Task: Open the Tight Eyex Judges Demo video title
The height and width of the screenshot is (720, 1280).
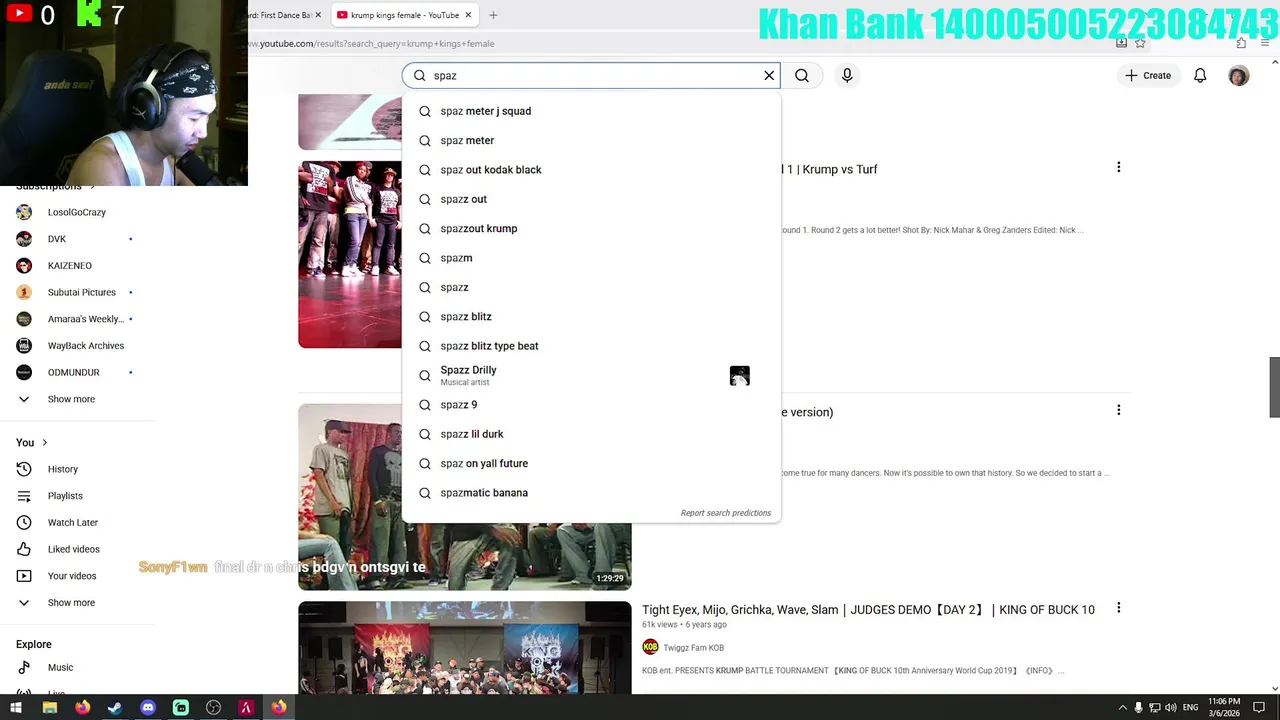Action: [x=868, y=609]
